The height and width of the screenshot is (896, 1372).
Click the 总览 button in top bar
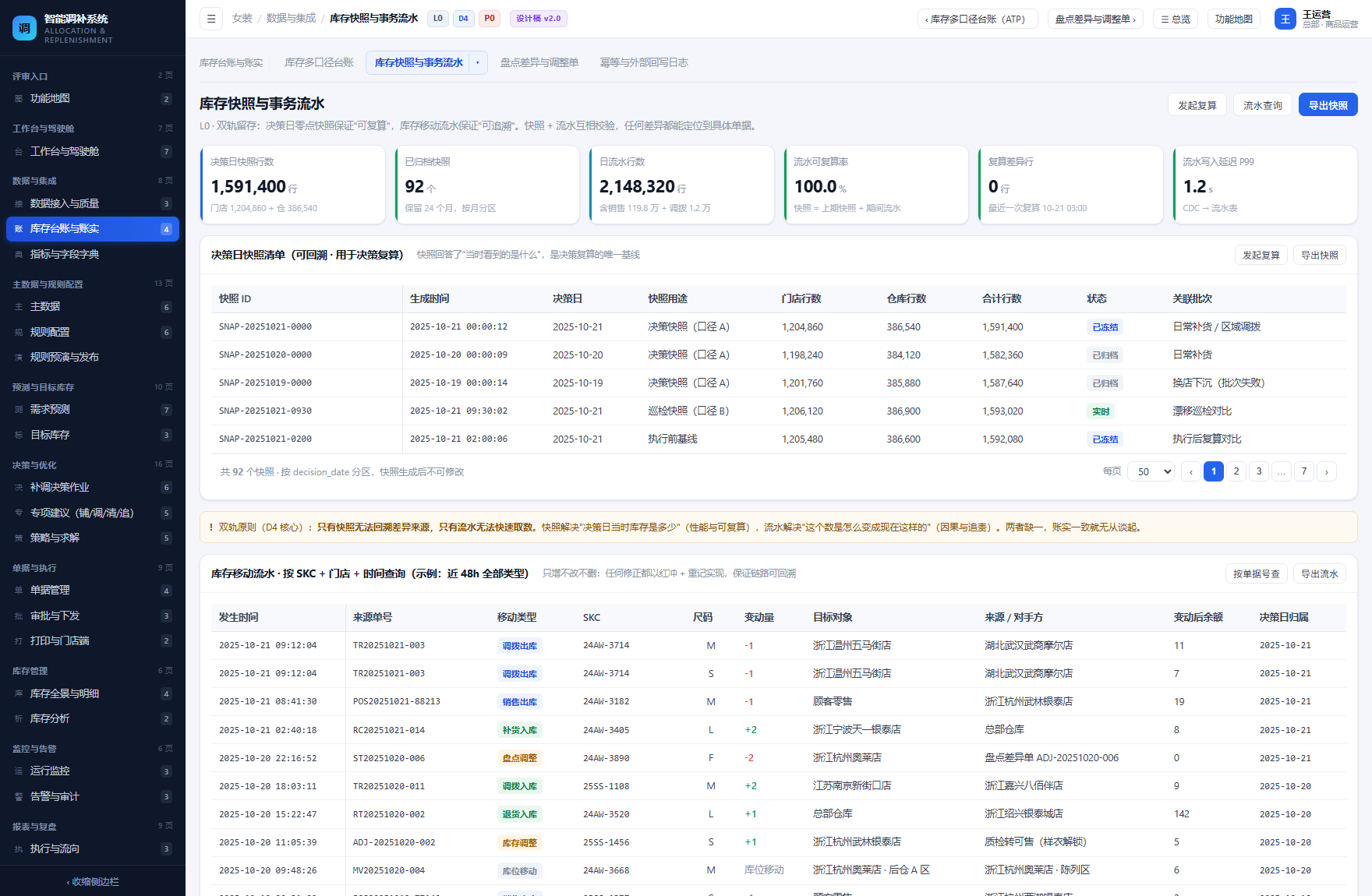click(1176, 19)
